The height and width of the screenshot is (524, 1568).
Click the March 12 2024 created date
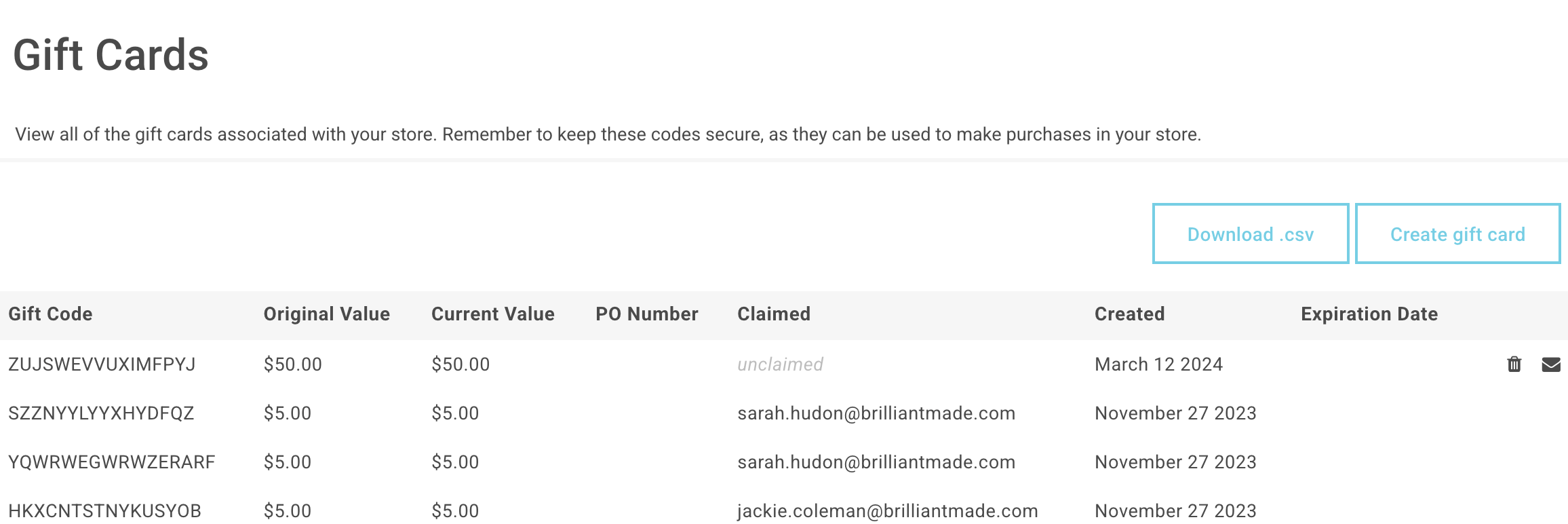[1158, 364]
